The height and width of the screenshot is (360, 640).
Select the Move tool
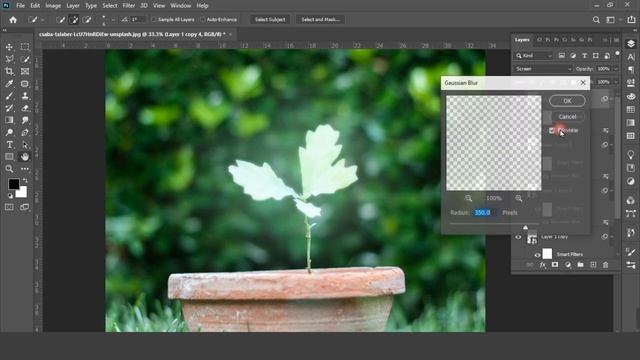click(x=9, y=47)
